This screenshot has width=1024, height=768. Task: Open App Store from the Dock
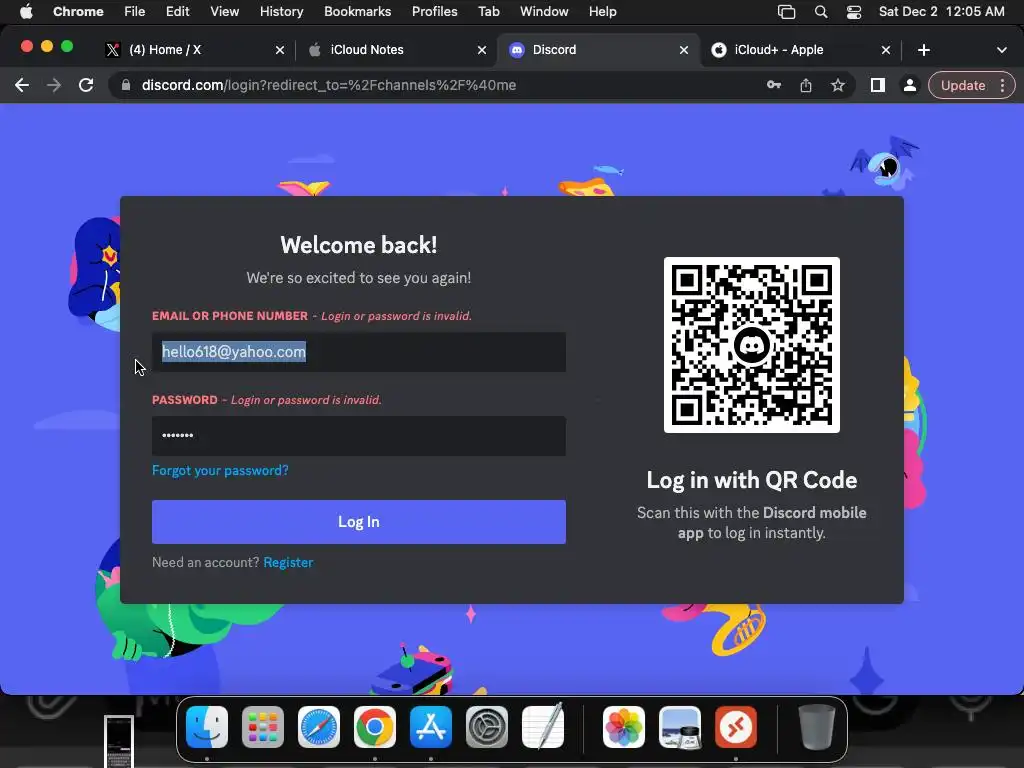(431, 727)
